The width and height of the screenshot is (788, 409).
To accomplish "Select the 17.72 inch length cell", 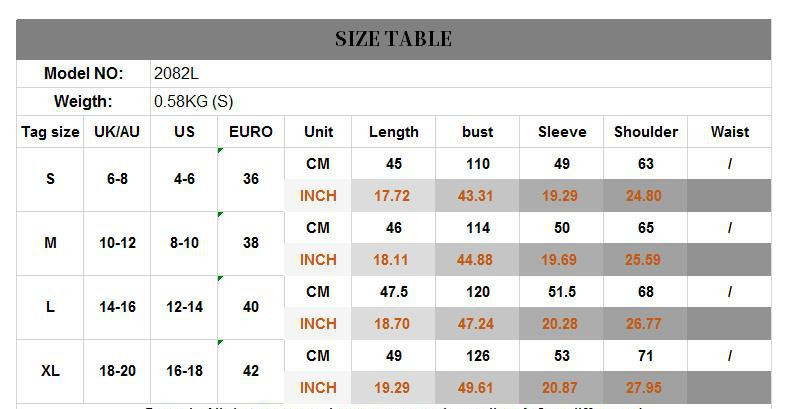I will coord(392,196).
